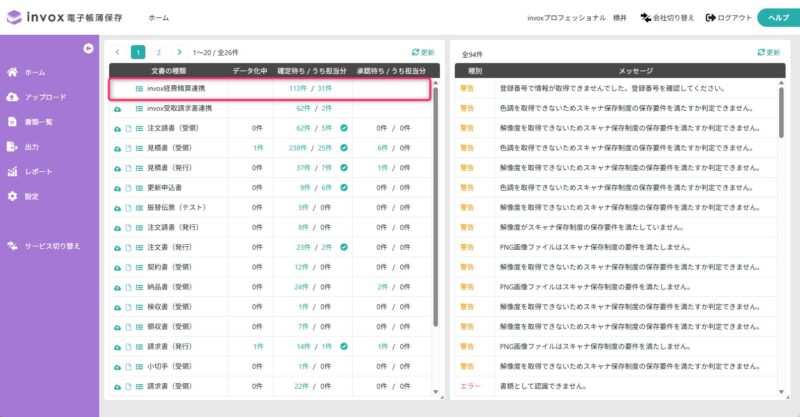This screenshot has width=800, height=417.
Task: Click message 解像度がスキャナ保存制度の保存要件を満たしていません
Action: [591, 227]
